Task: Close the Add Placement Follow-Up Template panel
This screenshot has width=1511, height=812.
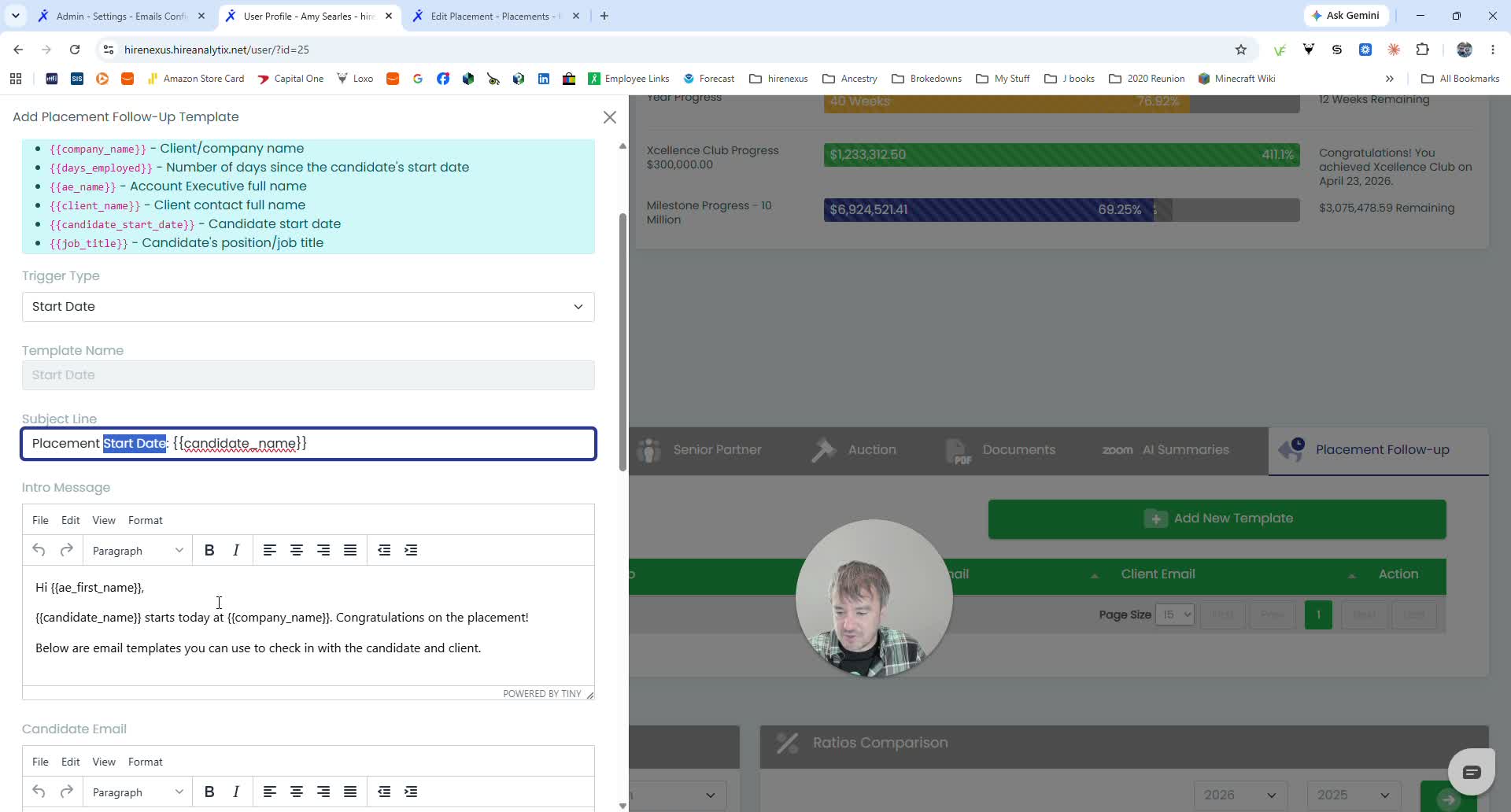Action: pyautogui.click(x=609, y=117)
